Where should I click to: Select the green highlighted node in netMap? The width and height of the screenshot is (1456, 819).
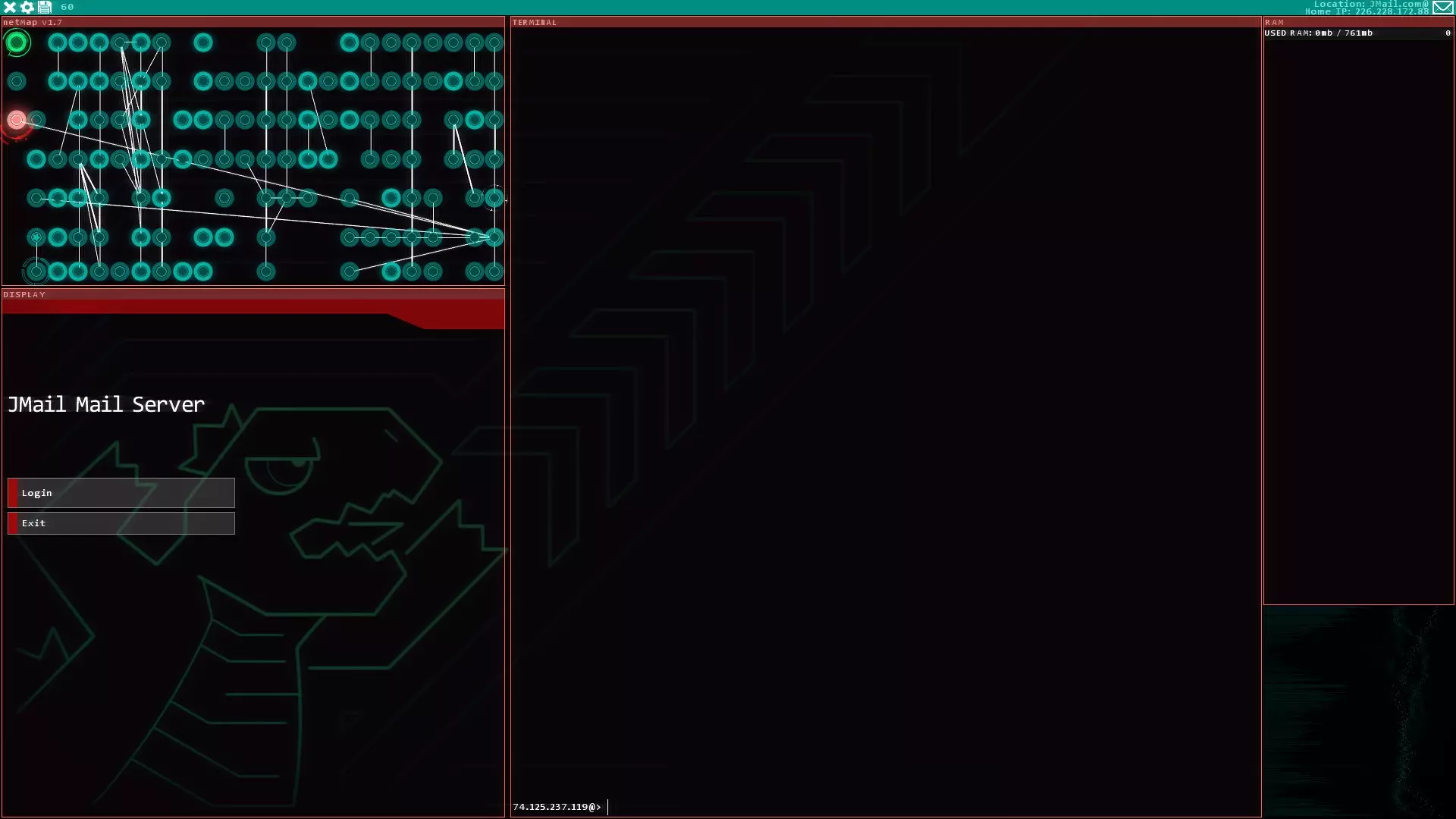[17, 42]
